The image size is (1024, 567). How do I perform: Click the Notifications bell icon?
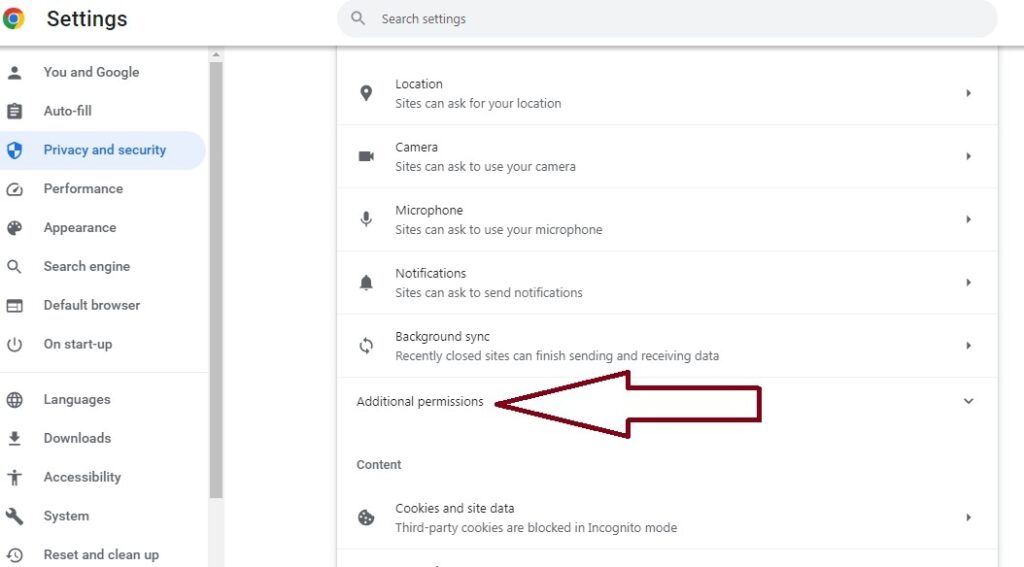click(x=366, y=282)
